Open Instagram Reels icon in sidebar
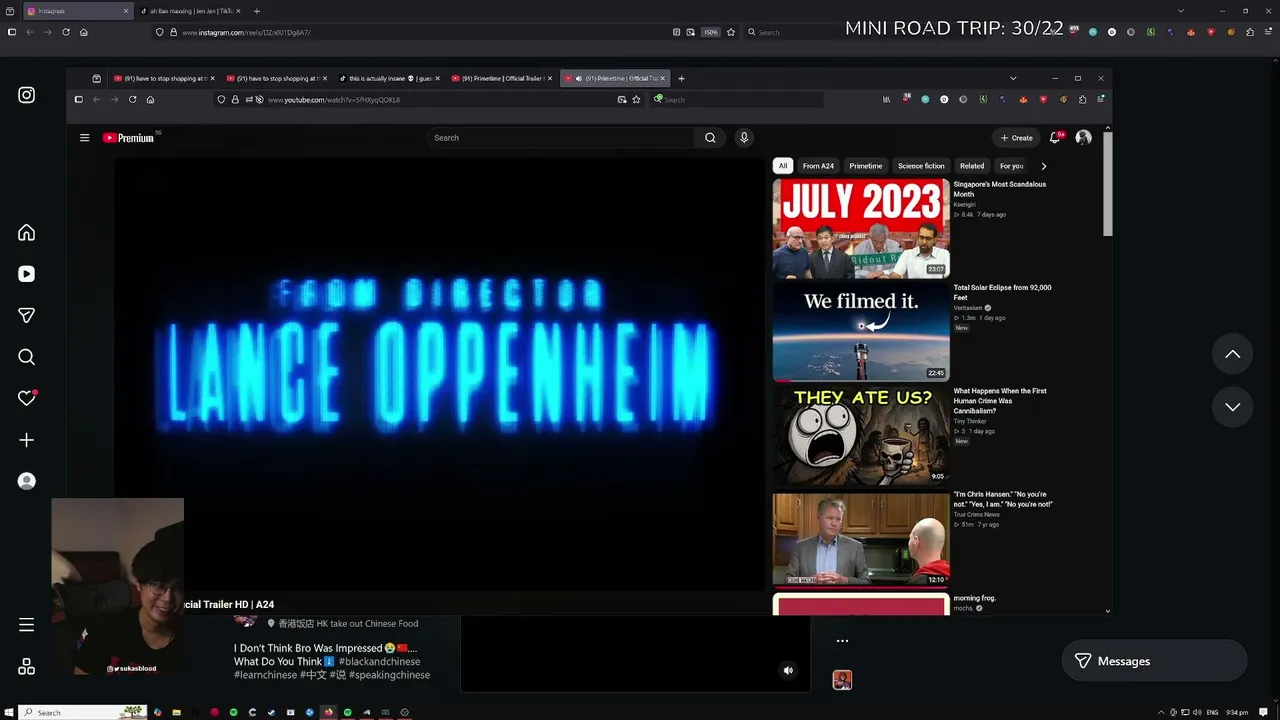Screen dimensions: 1280x720 coord(27,274)
